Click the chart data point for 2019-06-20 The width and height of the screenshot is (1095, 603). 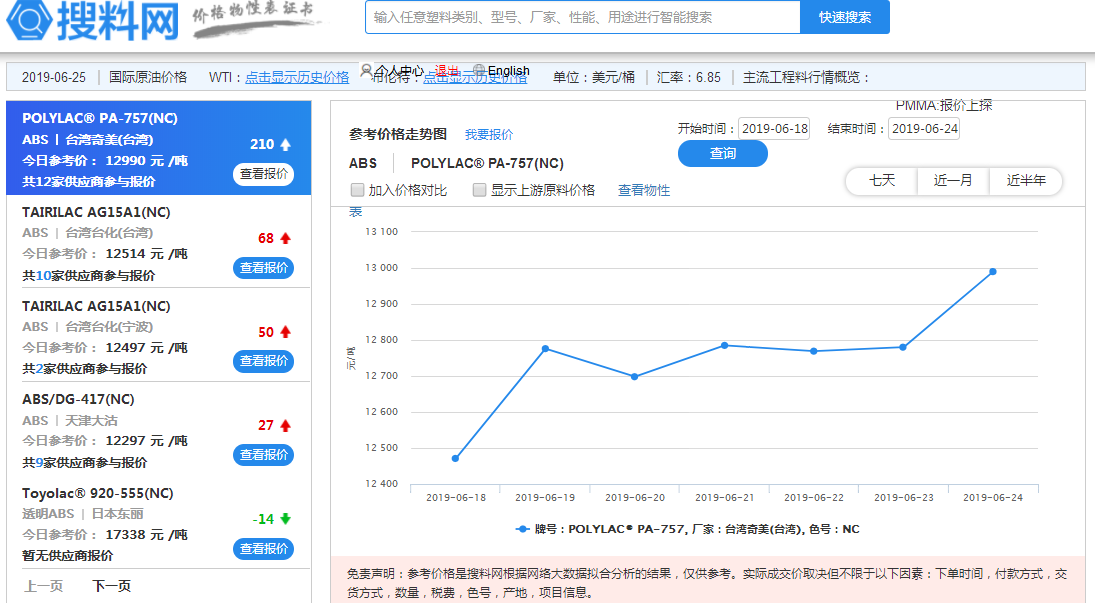(x=634, y=377)
